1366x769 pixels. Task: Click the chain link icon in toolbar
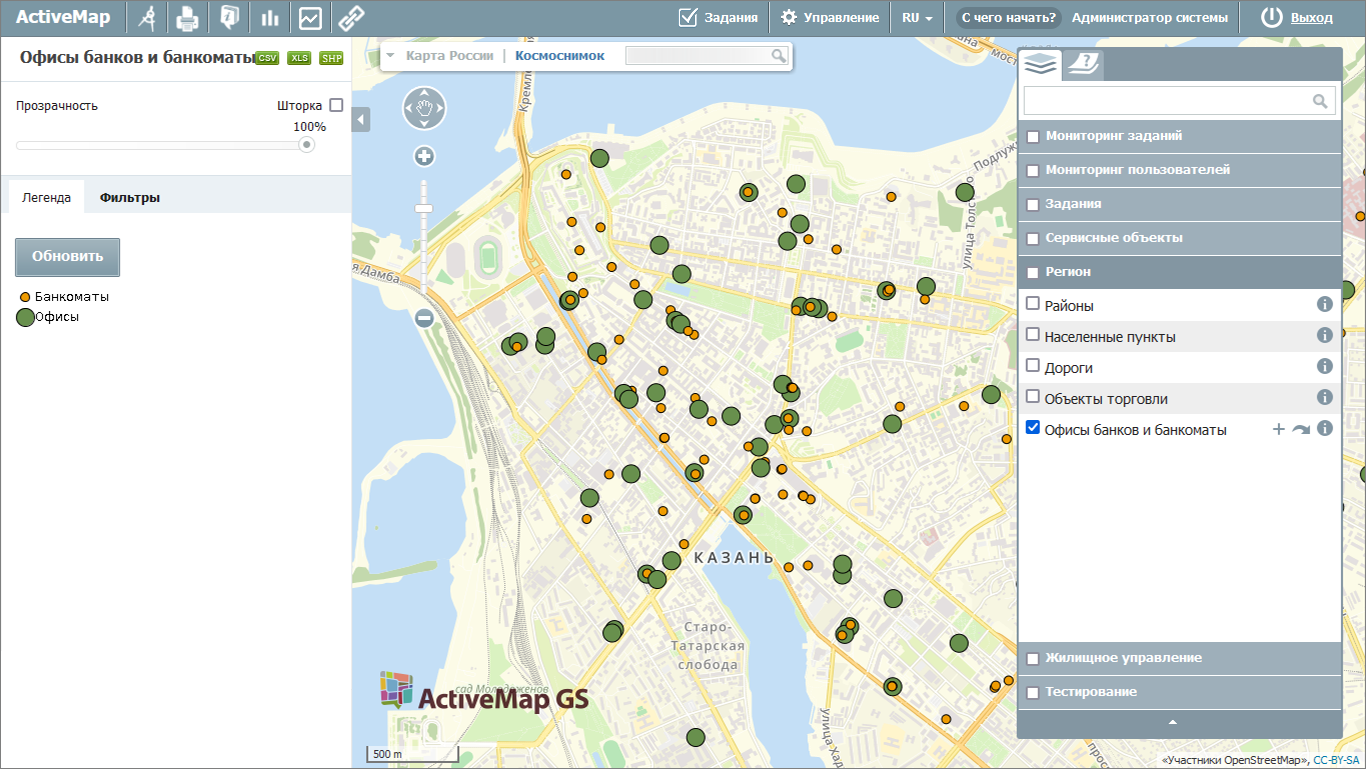(x=350, y=17)
